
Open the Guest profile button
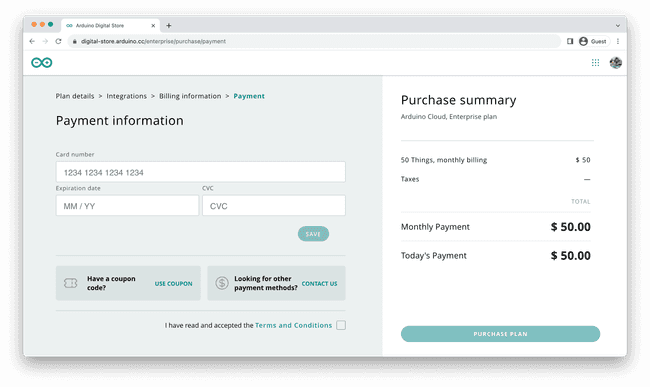click(593, 41)
